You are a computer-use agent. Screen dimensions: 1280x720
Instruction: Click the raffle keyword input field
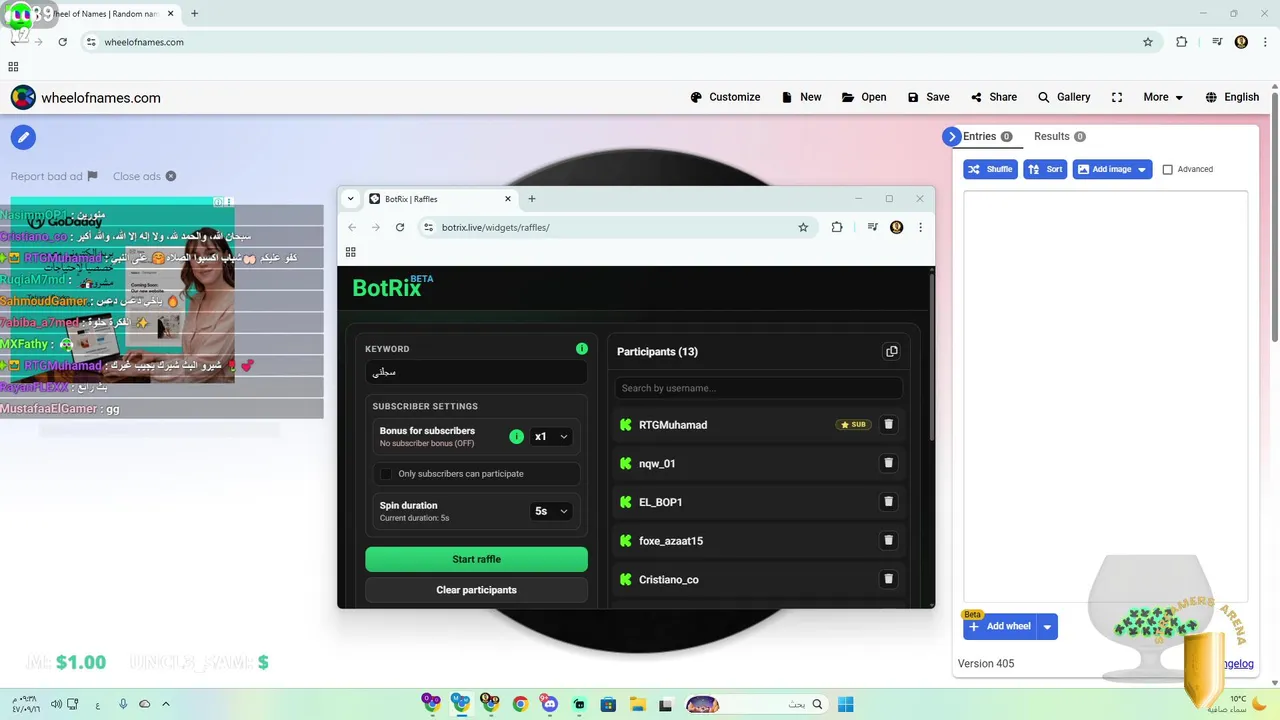click(x=476, y=372)
